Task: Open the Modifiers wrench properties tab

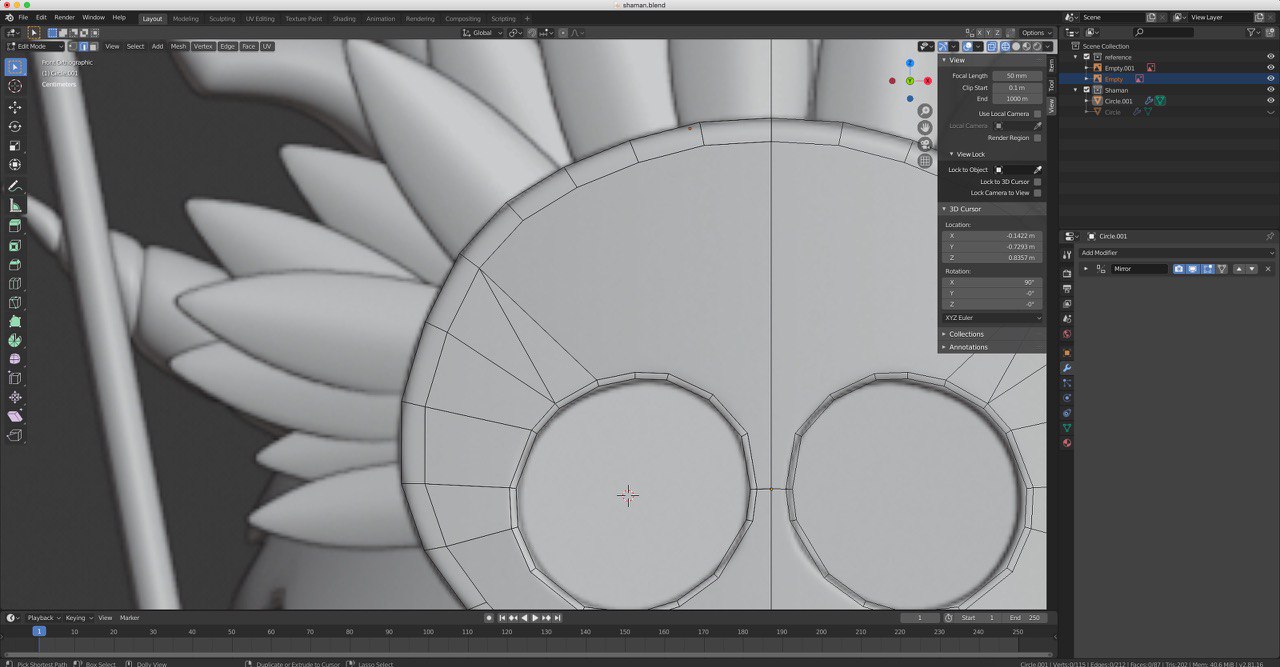Action: coord(1067,368)
